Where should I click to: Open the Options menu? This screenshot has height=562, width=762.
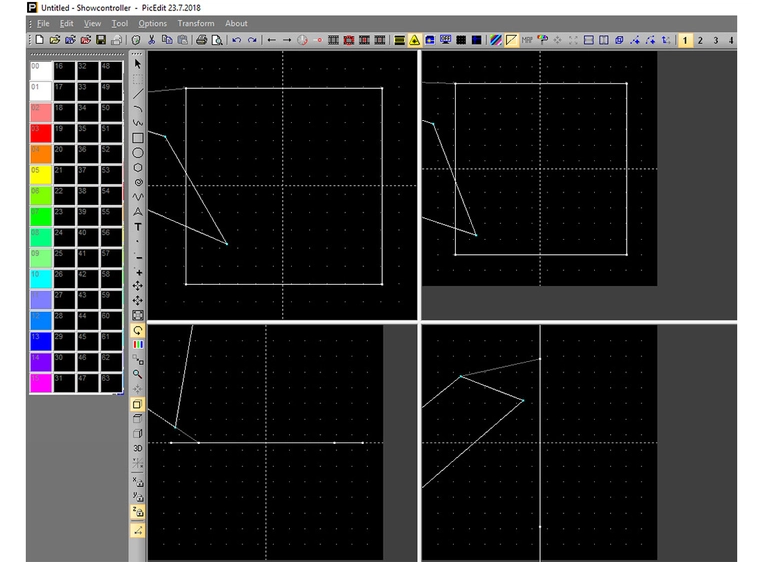point(153,23)
